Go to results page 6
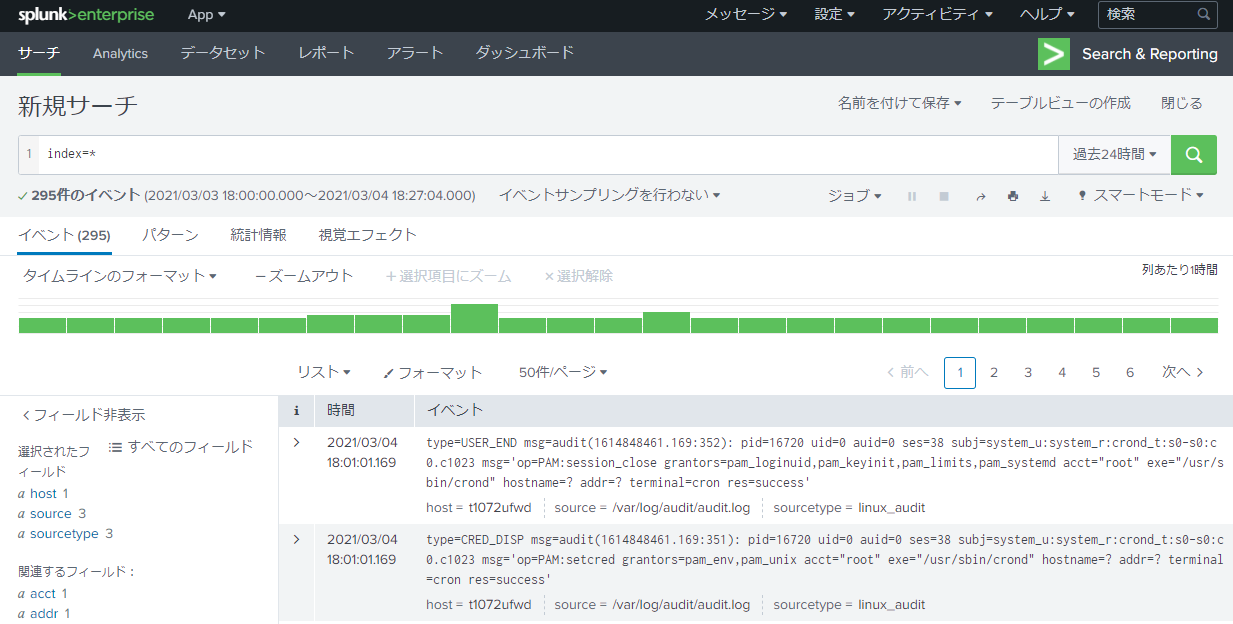Viewport: 1233px width, 624px height. 1130,372
